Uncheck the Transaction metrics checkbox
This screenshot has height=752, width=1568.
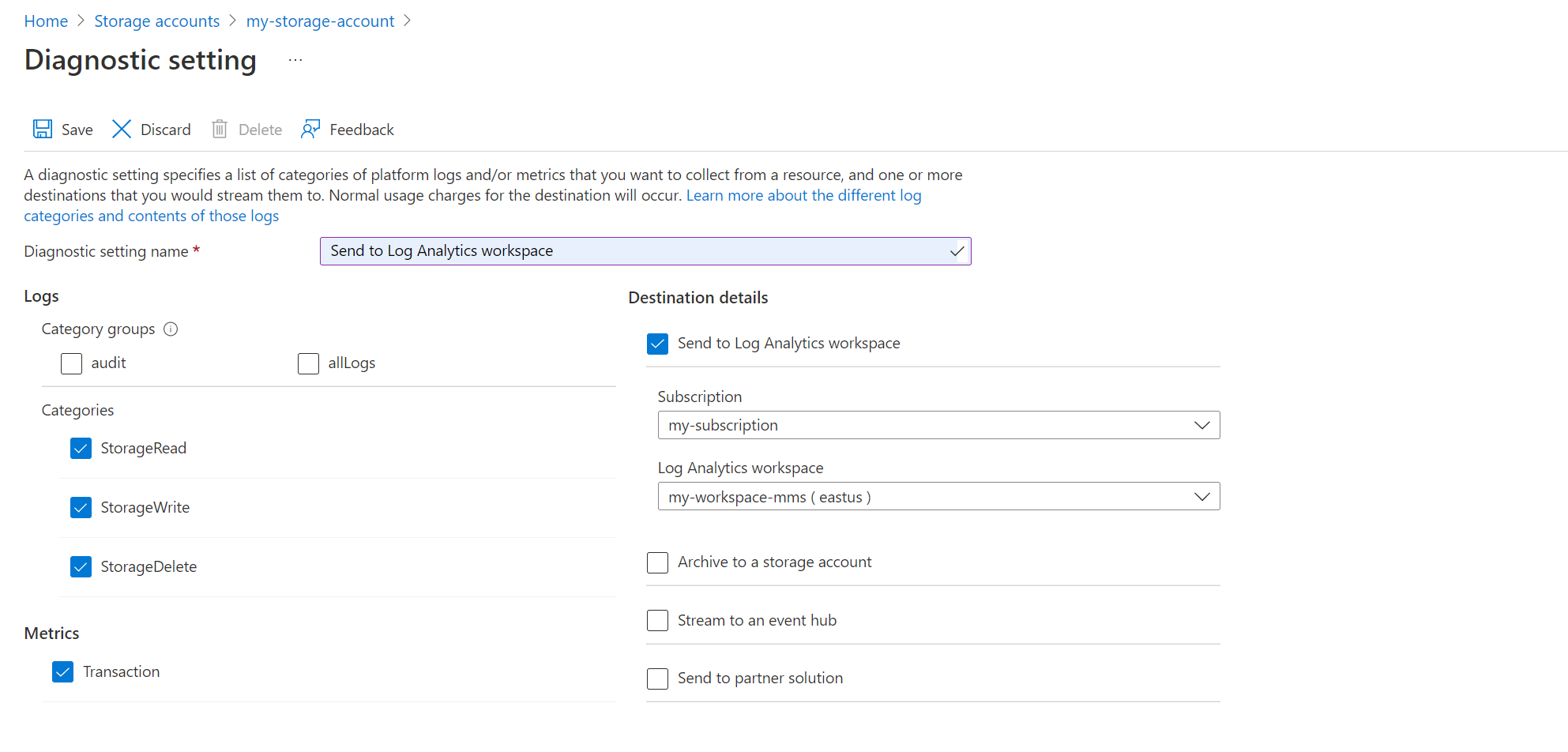[63, 672]
